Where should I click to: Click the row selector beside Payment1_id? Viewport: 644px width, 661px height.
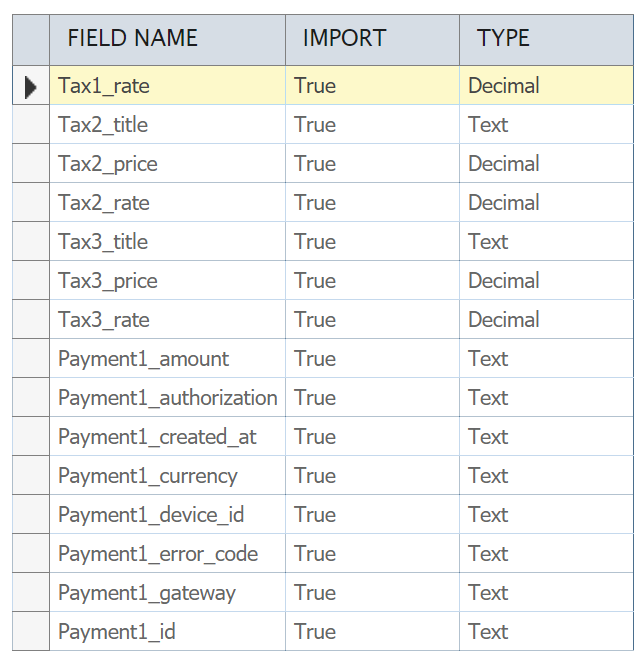[x=30, y=632]
